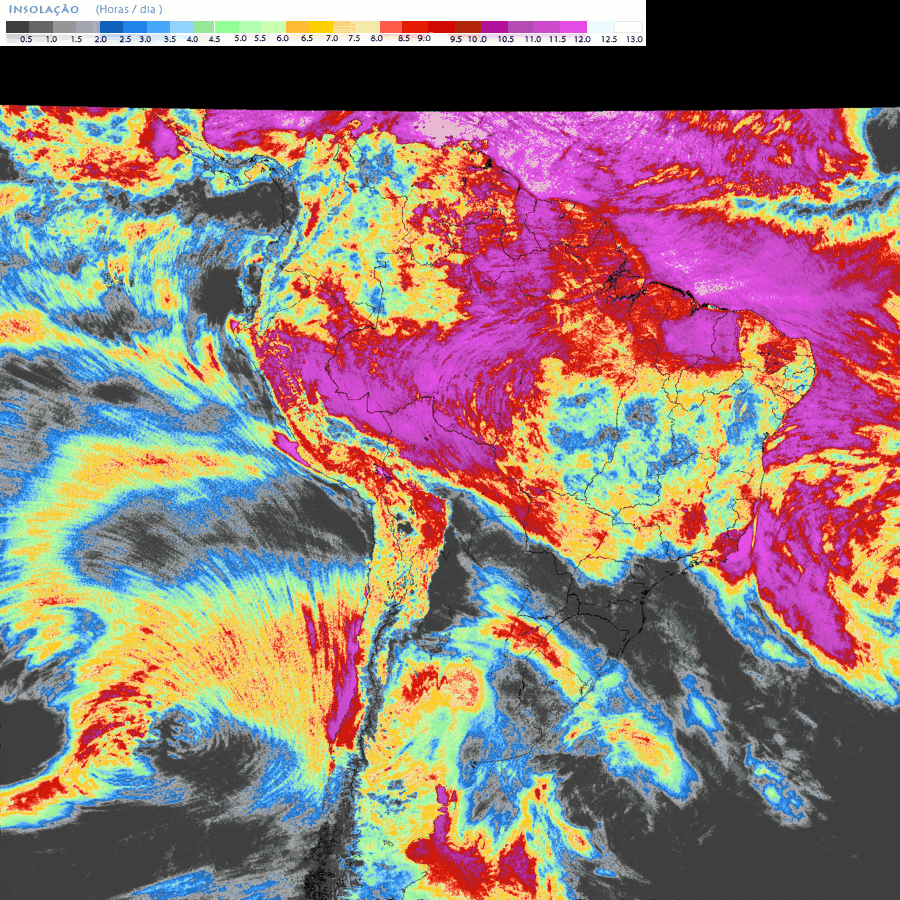
Task: Click the 9.0 scale label
Action: [x=424, y=38]
